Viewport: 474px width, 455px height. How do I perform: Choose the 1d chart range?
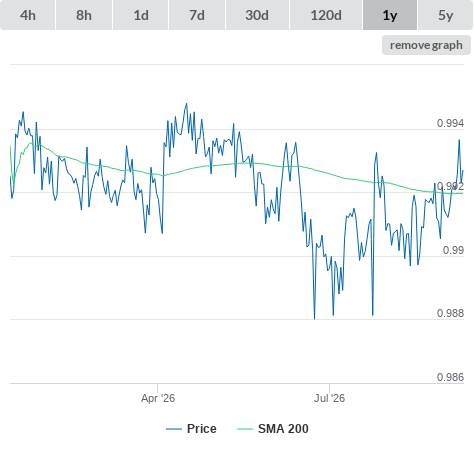(x=141, y=15)
